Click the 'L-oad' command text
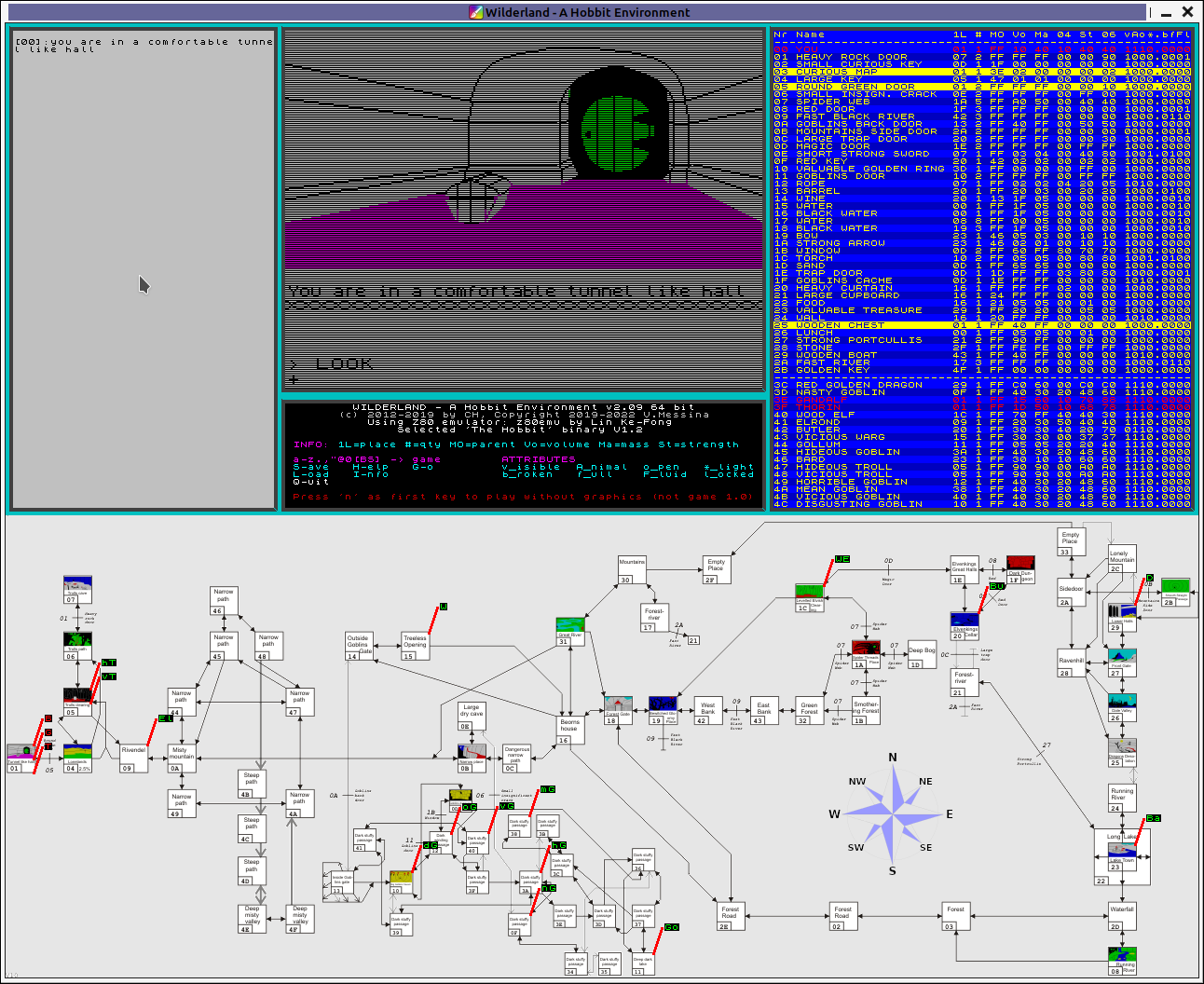The height and width of the screenshot is (984, 1204). click(x=311, y=474)
